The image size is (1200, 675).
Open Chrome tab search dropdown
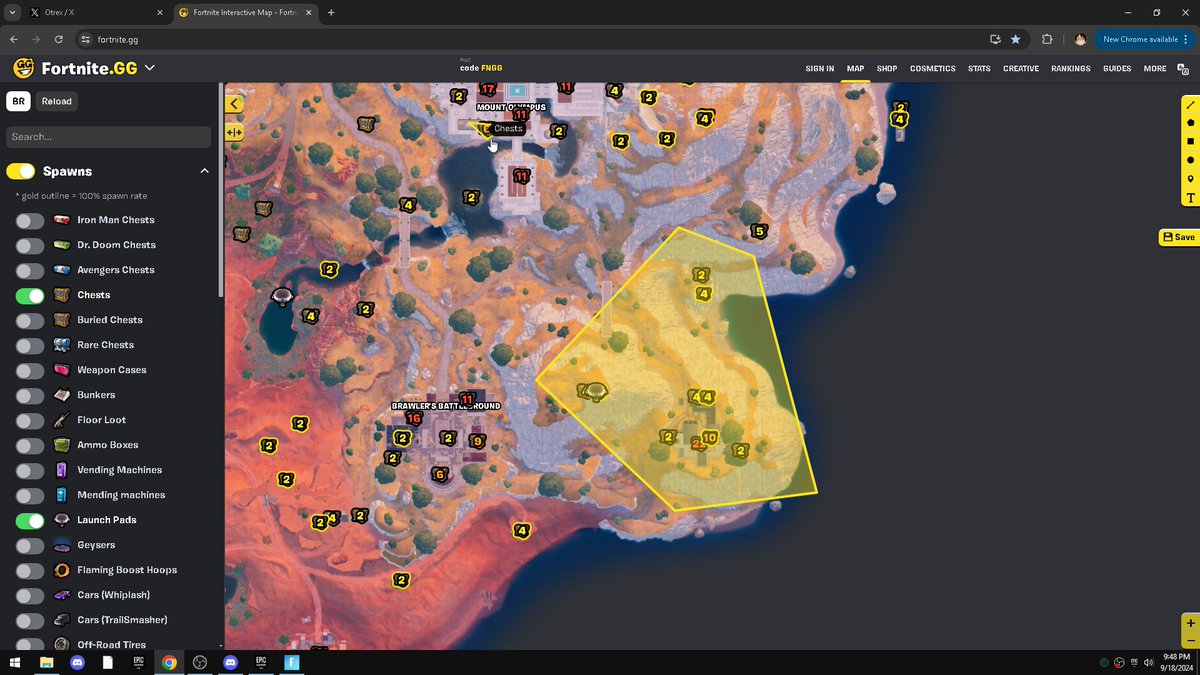tap(12, 12)
